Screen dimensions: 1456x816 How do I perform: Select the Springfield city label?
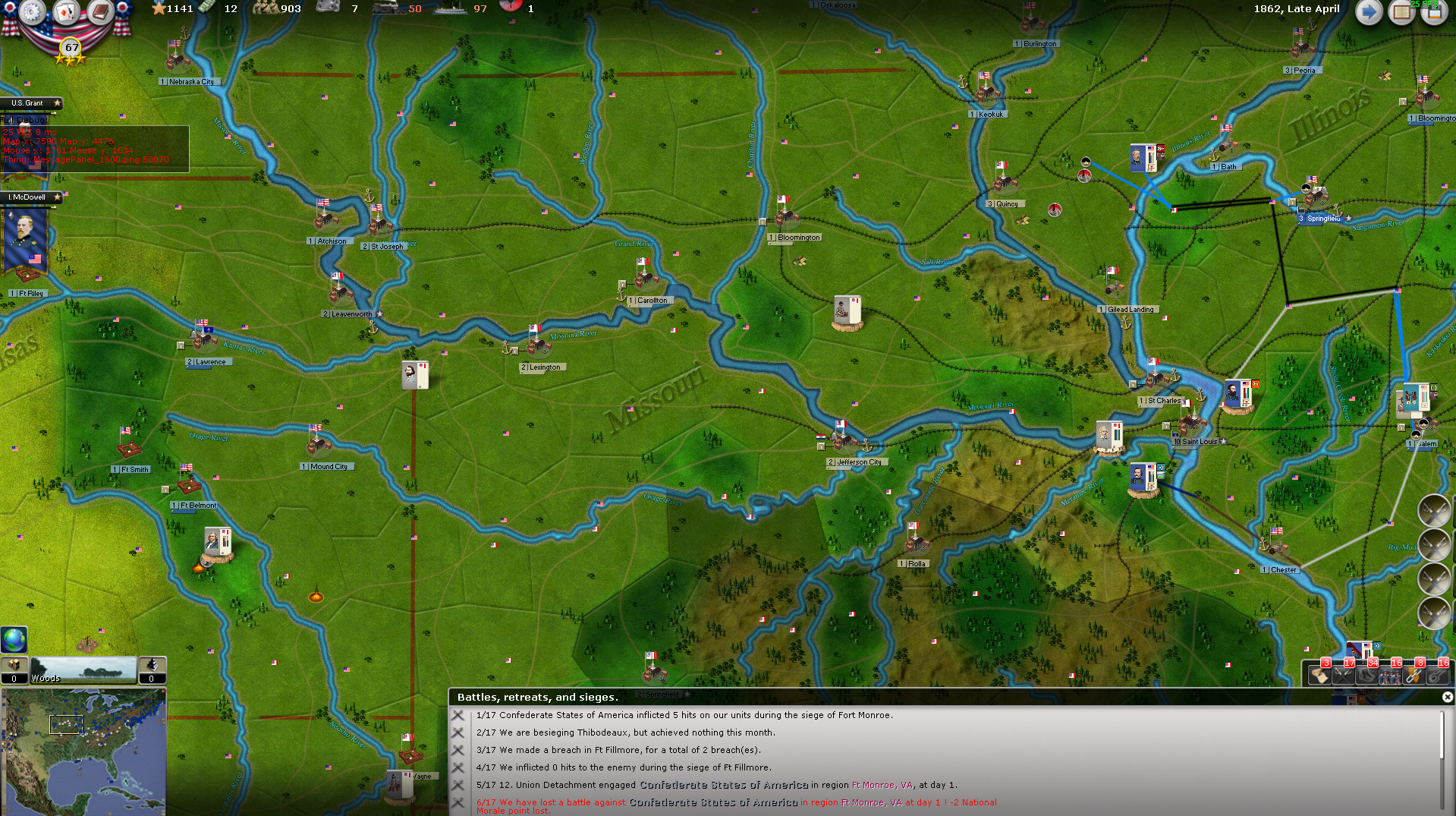pyautogui.click(x=1320, y=219)
